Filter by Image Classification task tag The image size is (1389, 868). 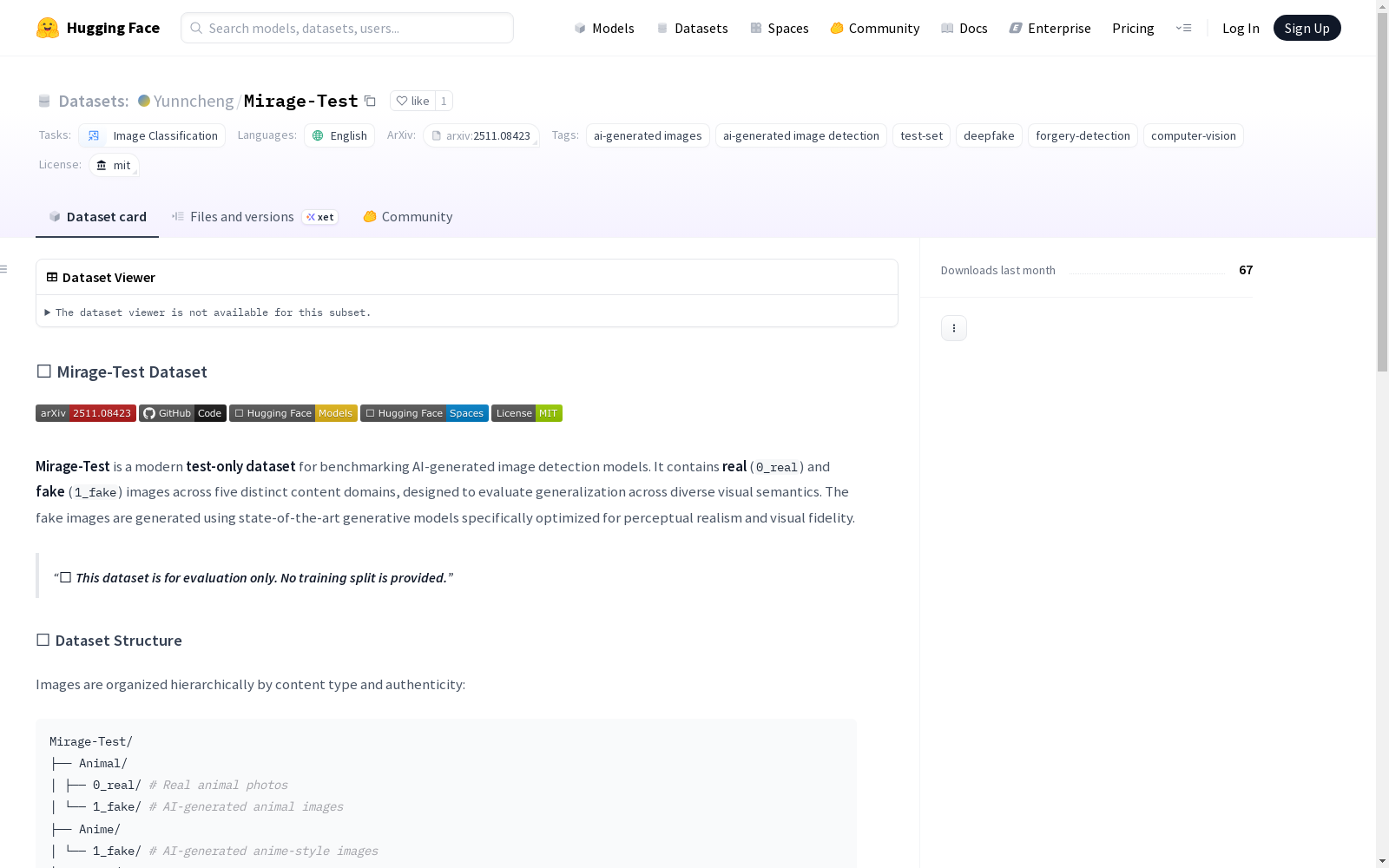click(152, 135)
